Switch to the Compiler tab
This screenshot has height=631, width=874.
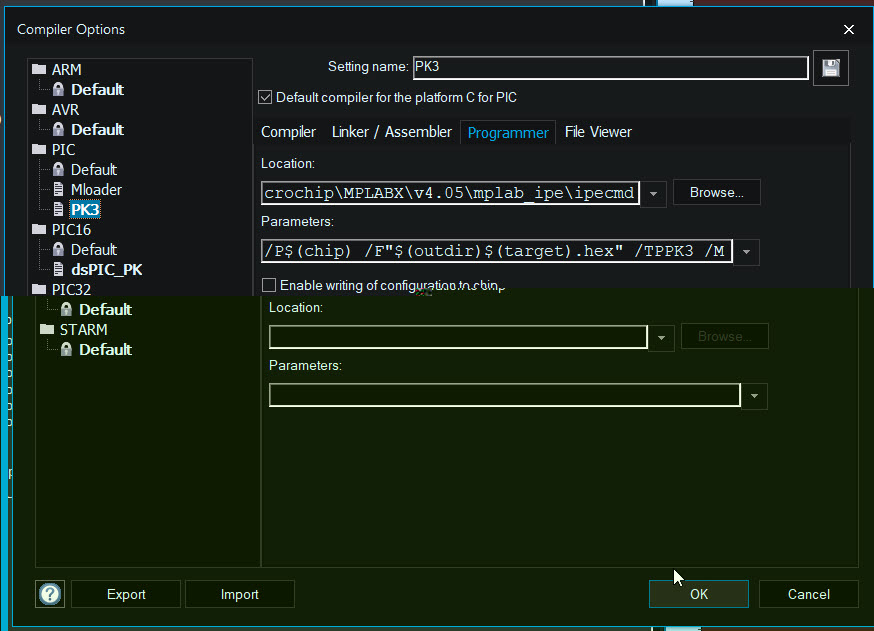point(288,132)
